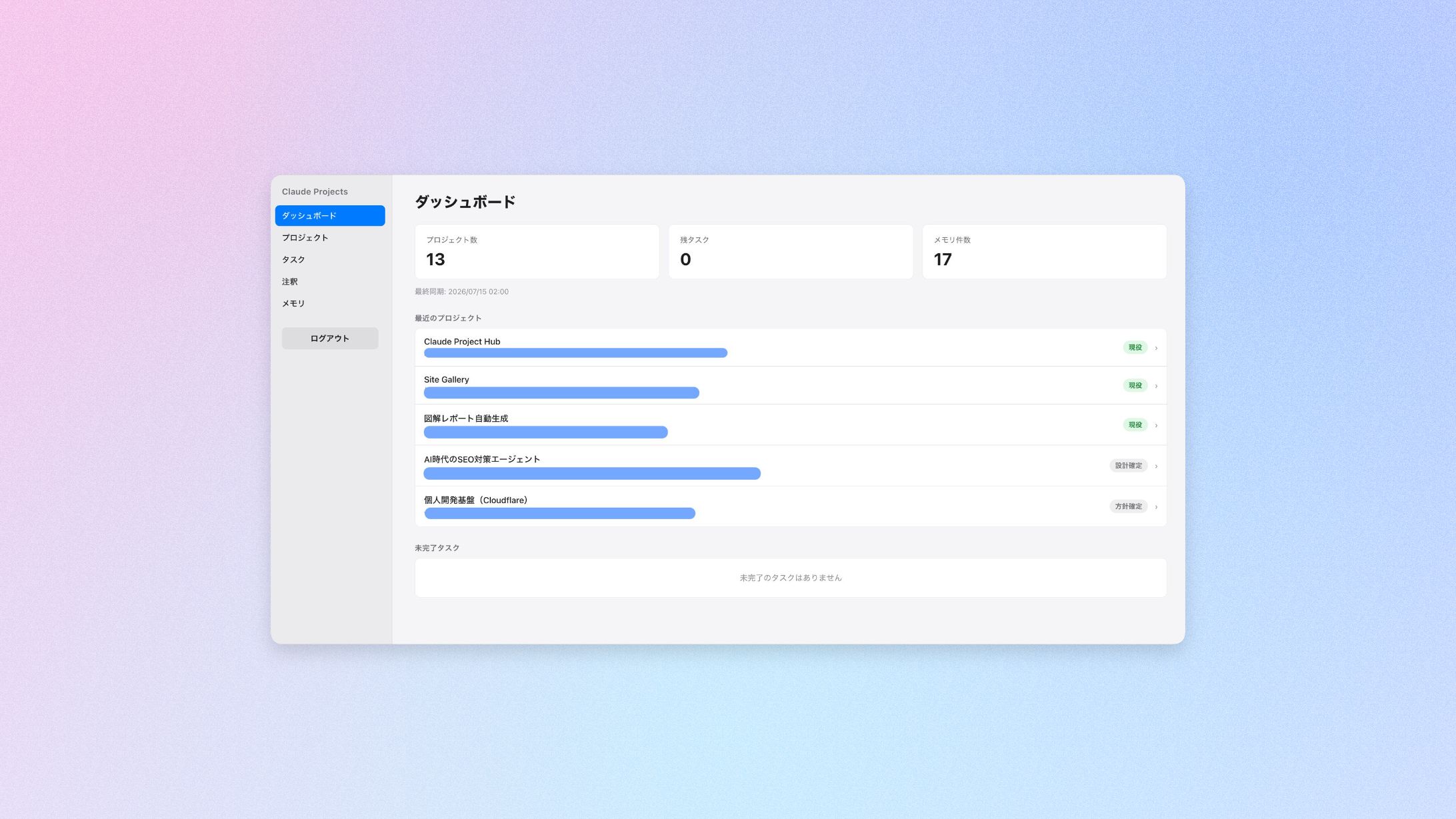Select the 残タスク stat card
1456x819 pixels.
coord(791,251)
